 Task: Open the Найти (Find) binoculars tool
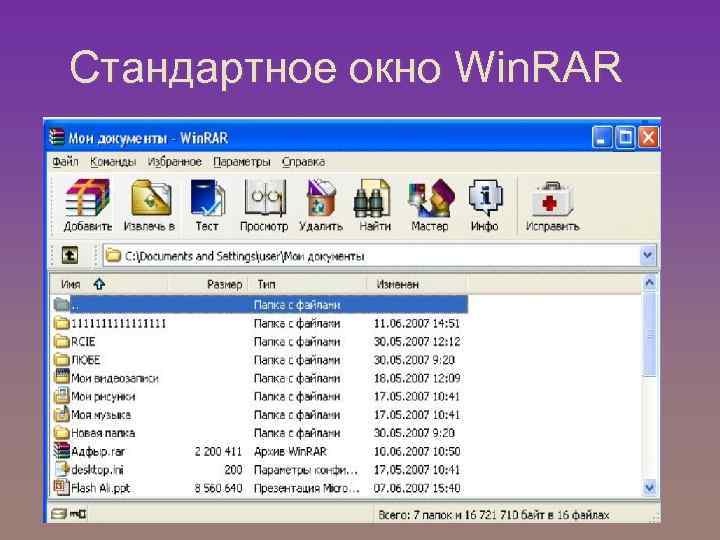click(372, 198)
